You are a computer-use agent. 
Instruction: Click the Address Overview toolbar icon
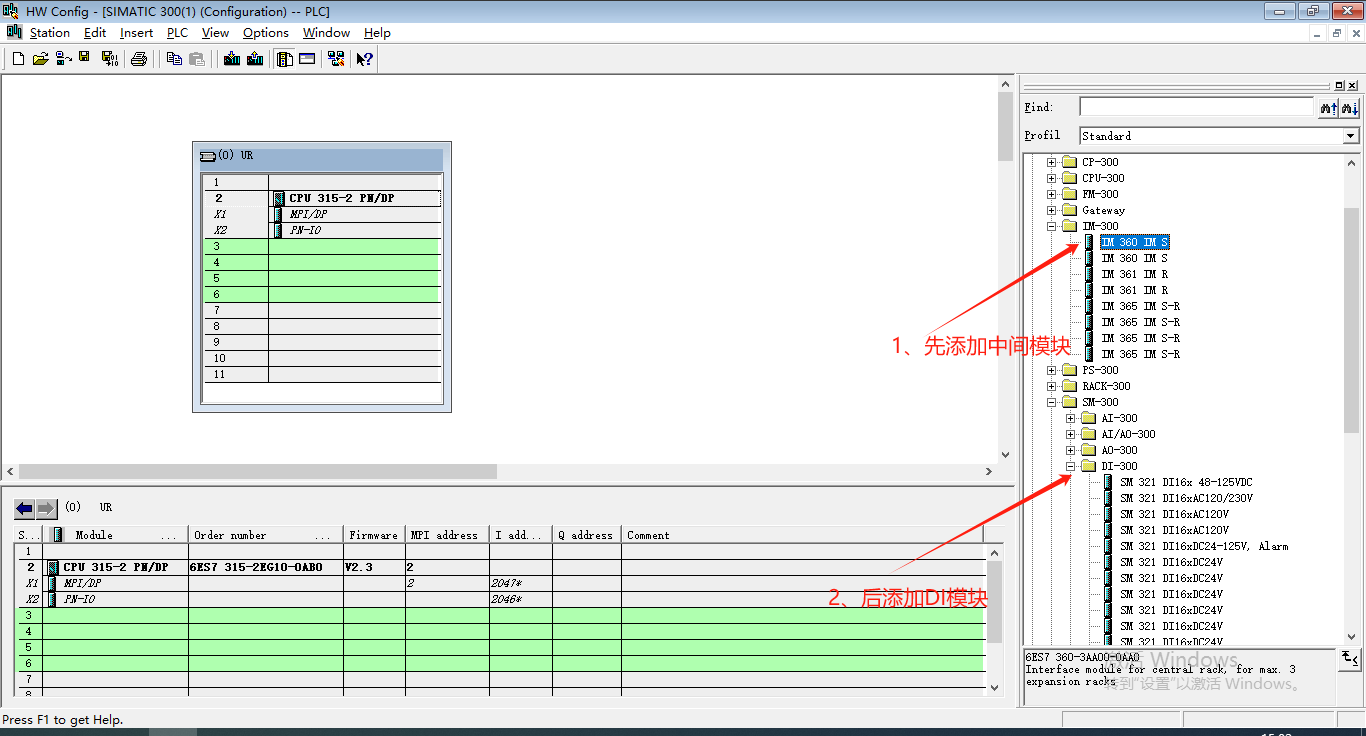tap(308, 59)
